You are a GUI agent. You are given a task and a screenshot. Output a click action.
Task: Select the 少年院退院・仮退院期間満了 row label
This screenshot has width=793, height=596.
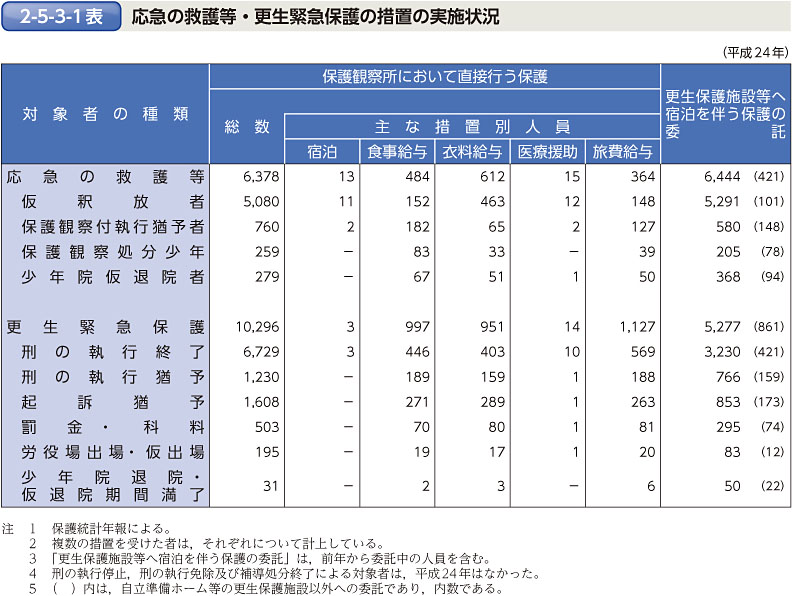point(113,486)
